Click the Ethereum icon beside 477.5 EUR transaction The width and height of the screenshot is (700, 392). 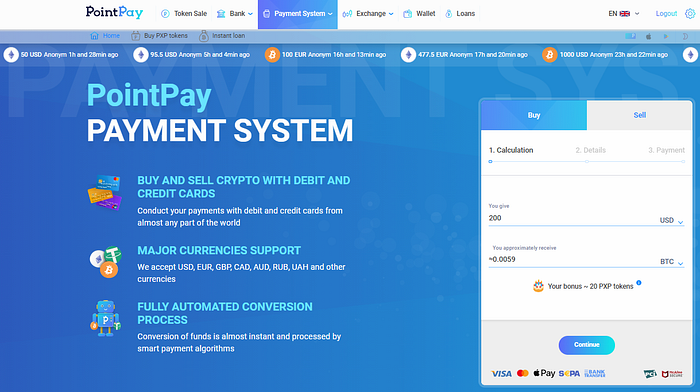click(x=408, y=55)
